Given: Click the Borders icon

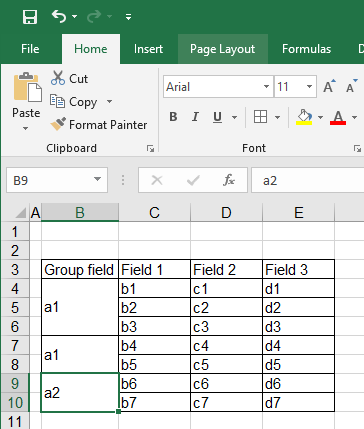Looking at the screenshot, I should (x=260, y=117).
